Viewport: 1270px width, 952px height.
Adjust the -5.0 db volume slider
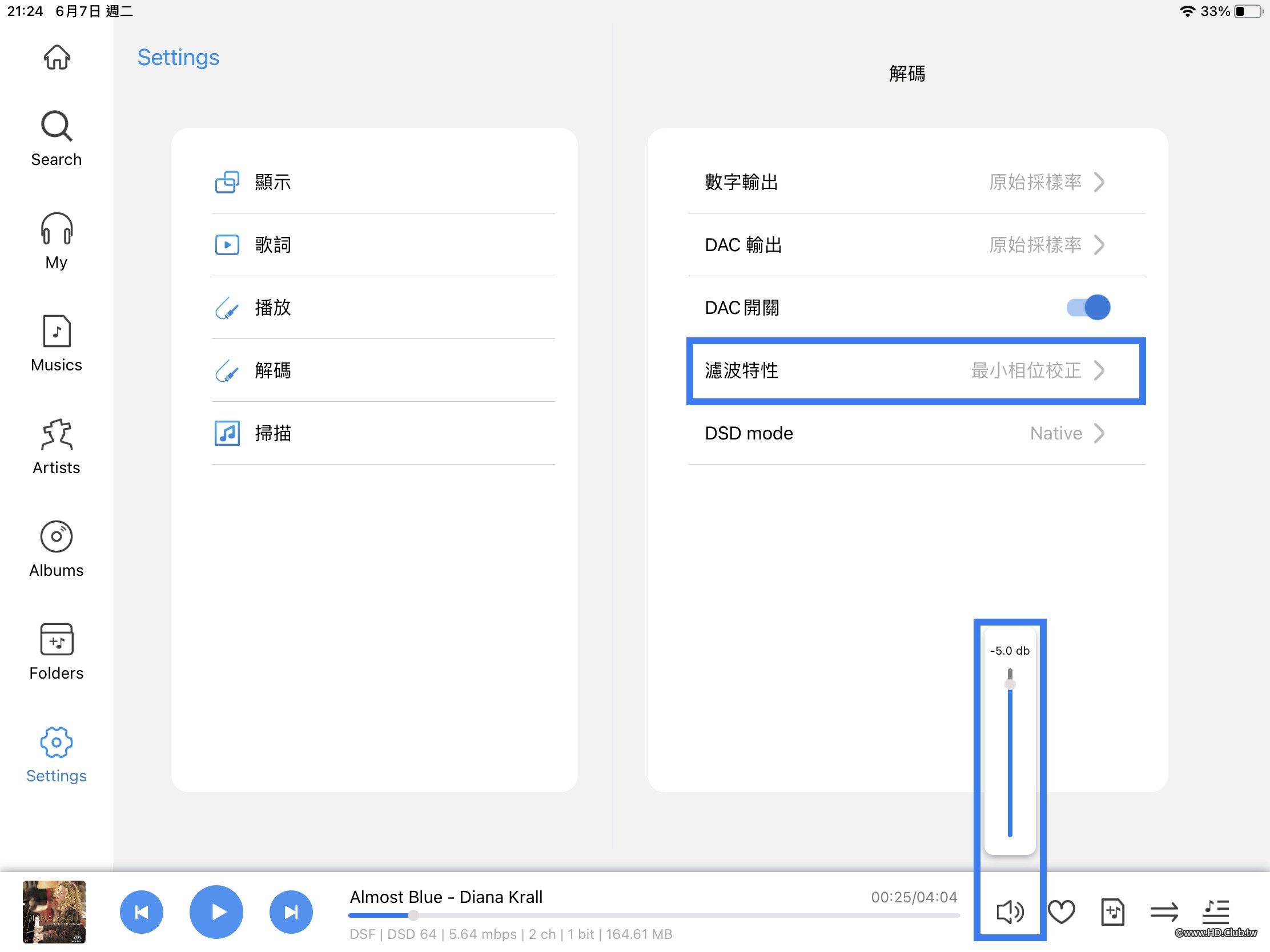(1010, 684)
